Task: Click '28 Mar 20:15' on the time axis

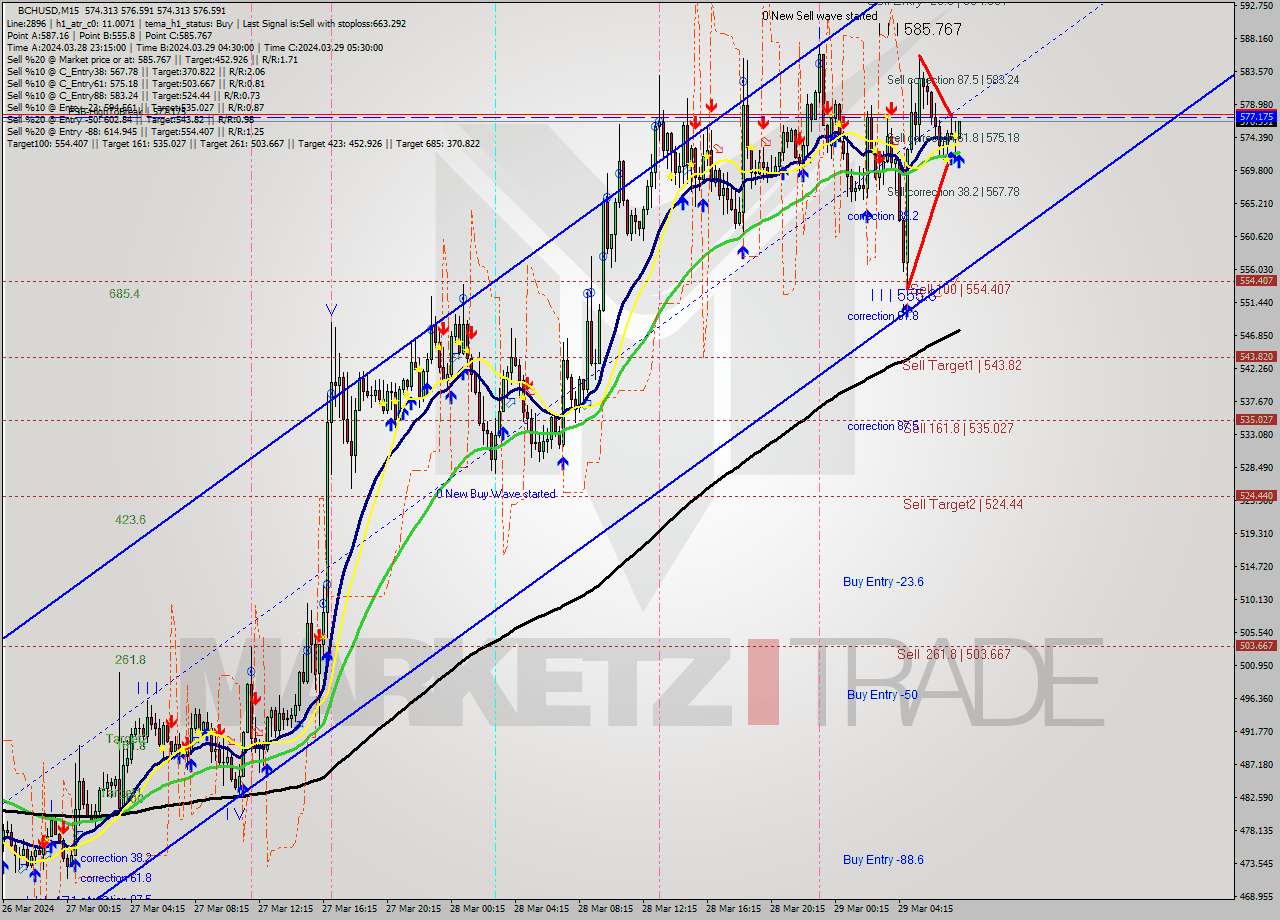Action: pos(798,910)
